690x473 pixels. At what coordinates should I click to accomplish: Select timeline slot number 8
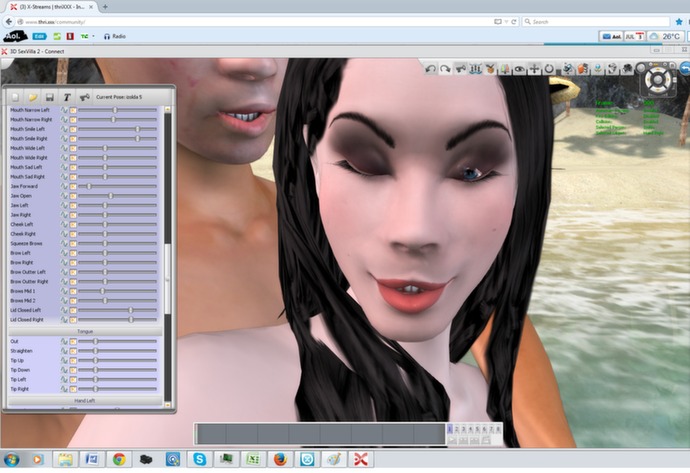point(498,429)
